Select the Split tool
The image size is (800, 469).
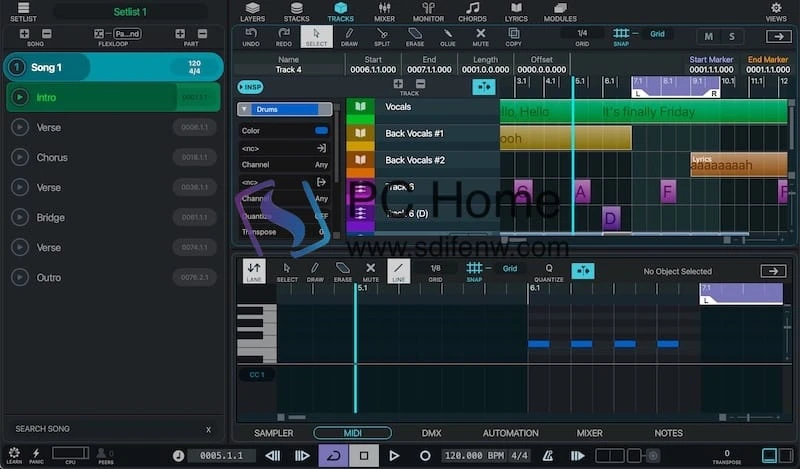point(382,37)
